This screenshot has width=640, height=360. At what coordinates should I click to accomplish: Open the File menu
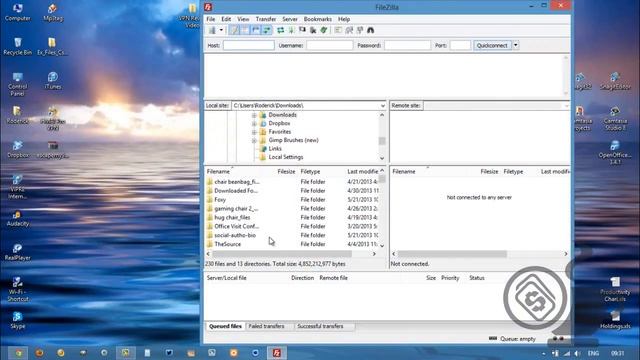(x=211, y=19)
